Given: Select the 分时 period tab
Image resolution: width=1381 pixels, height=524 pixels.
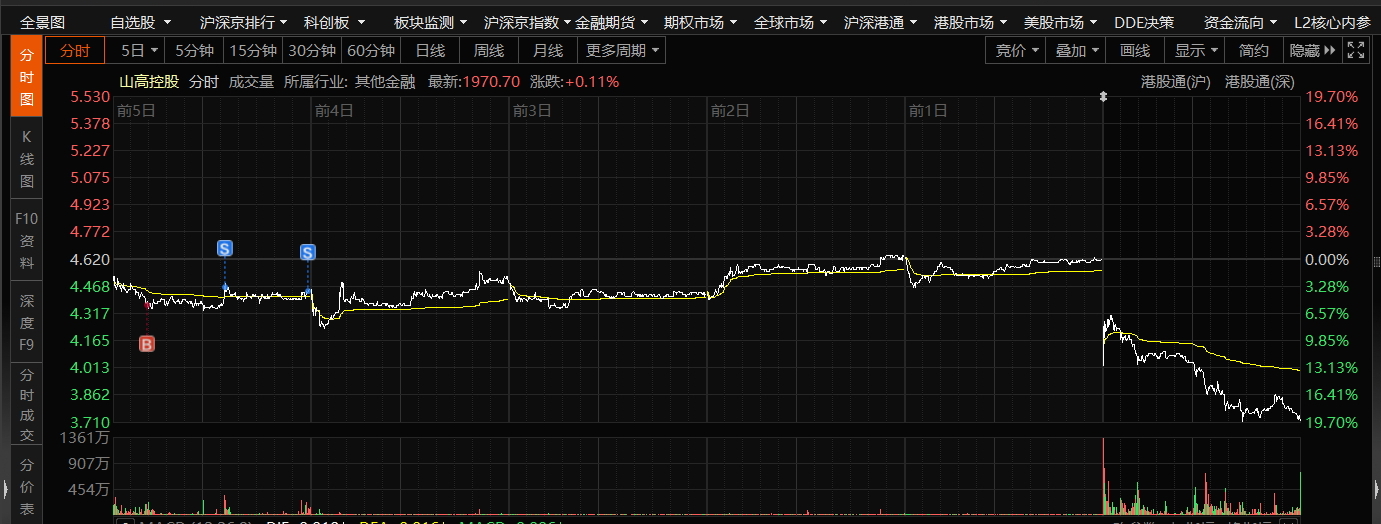Looking at the screenshot, I should point(74,50).
